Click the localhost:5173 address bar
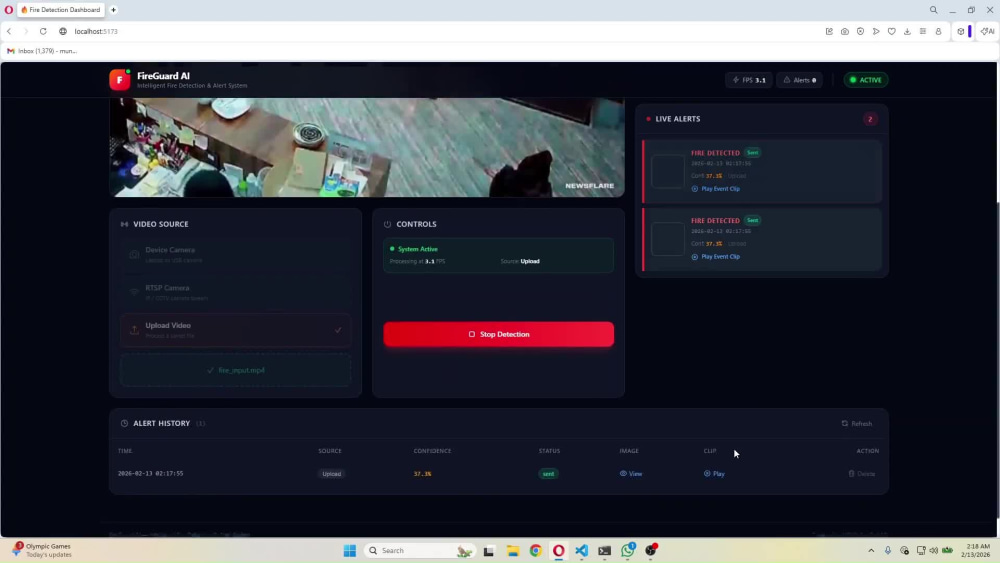Image resolution: width=1000 pixels, height=563 pixels. [96, 31]
